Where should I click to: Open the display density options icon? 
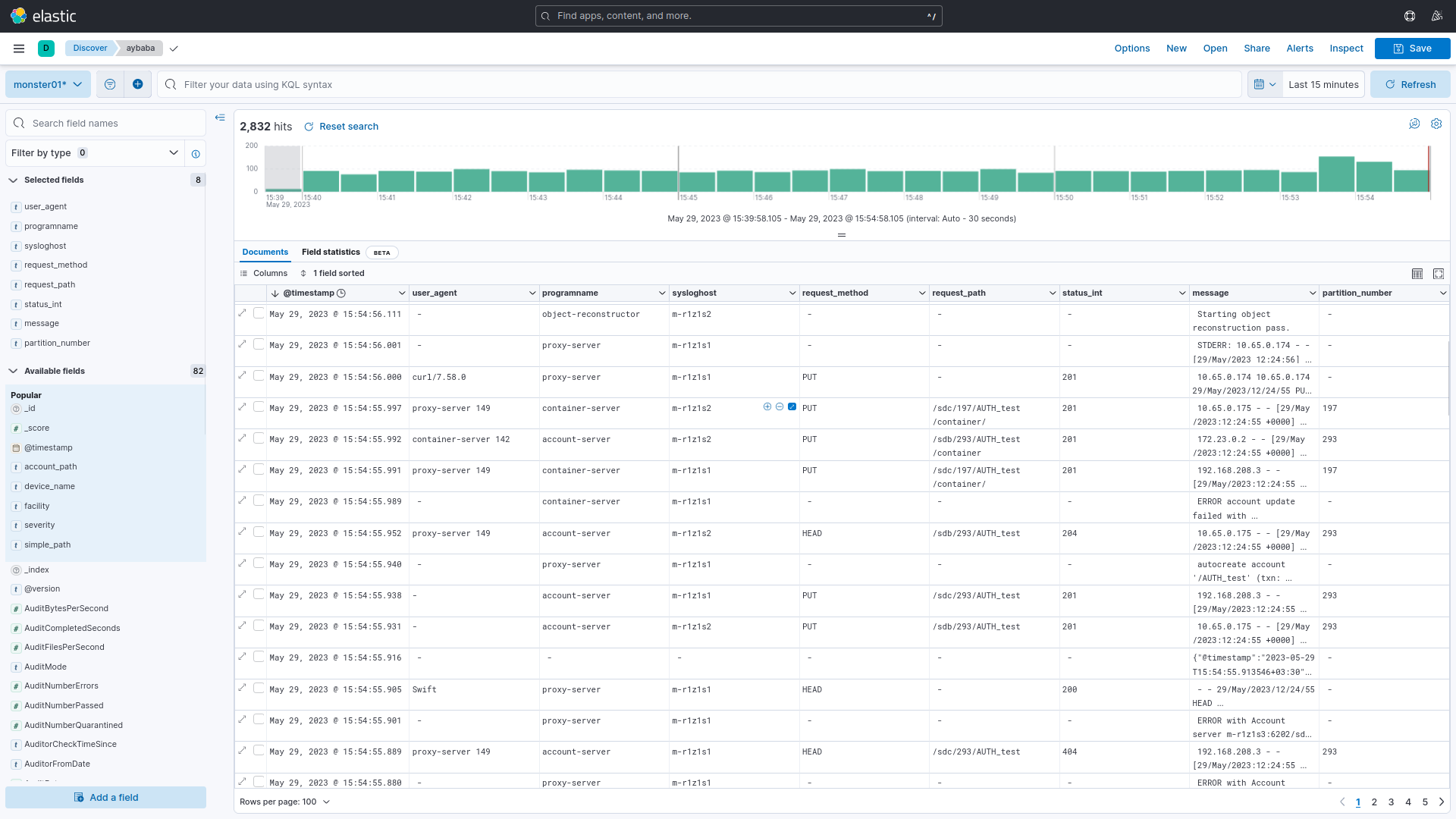(1417, 274)
